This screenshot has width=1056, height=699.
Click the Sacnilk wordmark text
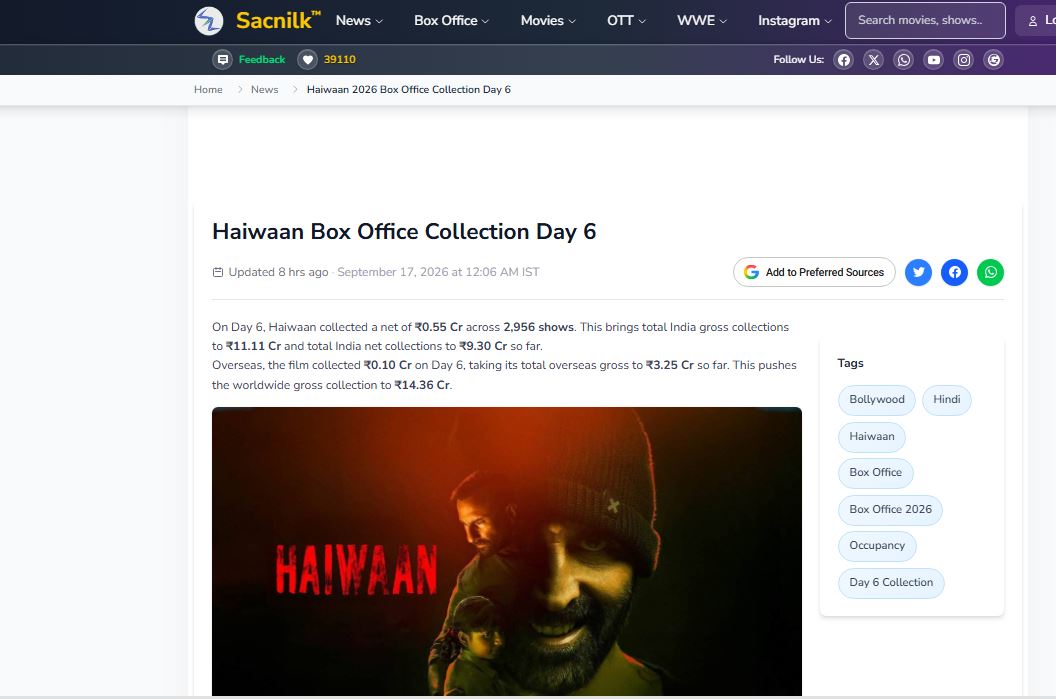(x=277, y=20)
